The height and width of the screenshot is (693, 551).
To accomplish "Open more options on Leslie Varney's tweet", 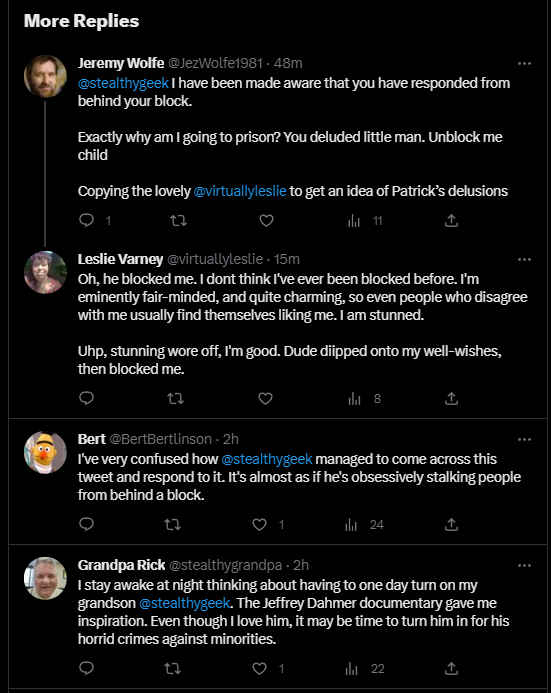I will click(524, 259).
